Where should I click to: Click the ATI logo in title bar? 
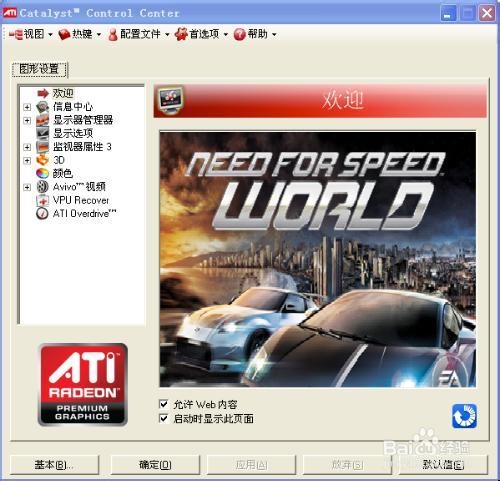[x=10, y=13]
